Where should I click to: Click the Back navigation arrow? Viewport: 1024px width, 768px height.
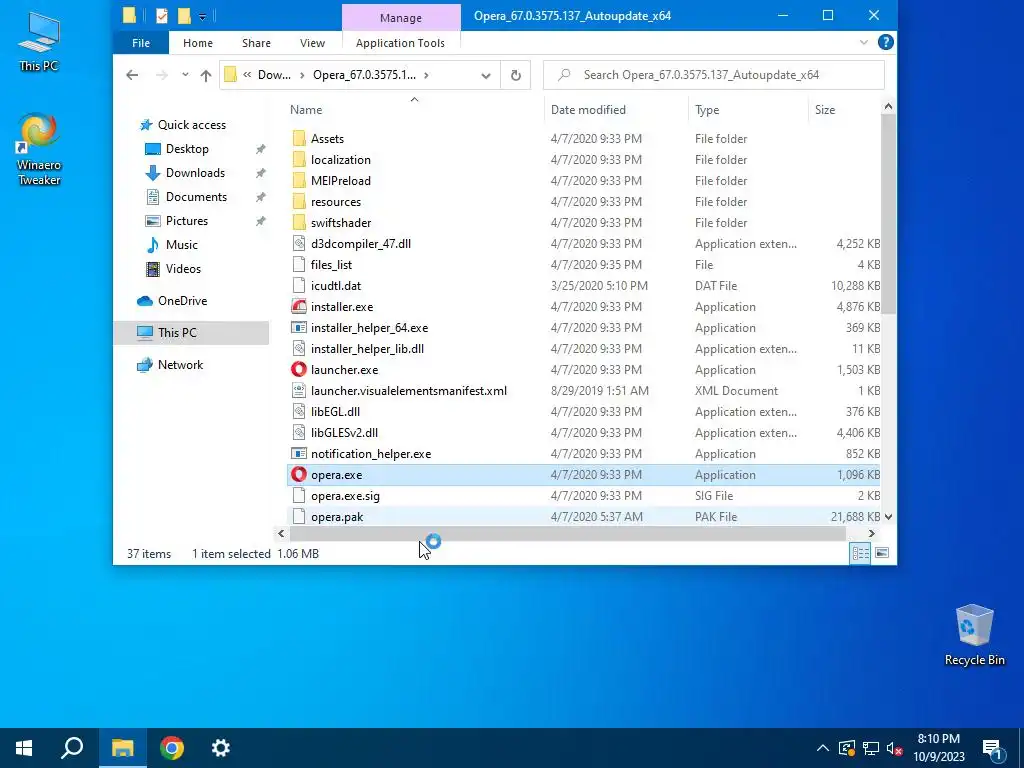132,75
